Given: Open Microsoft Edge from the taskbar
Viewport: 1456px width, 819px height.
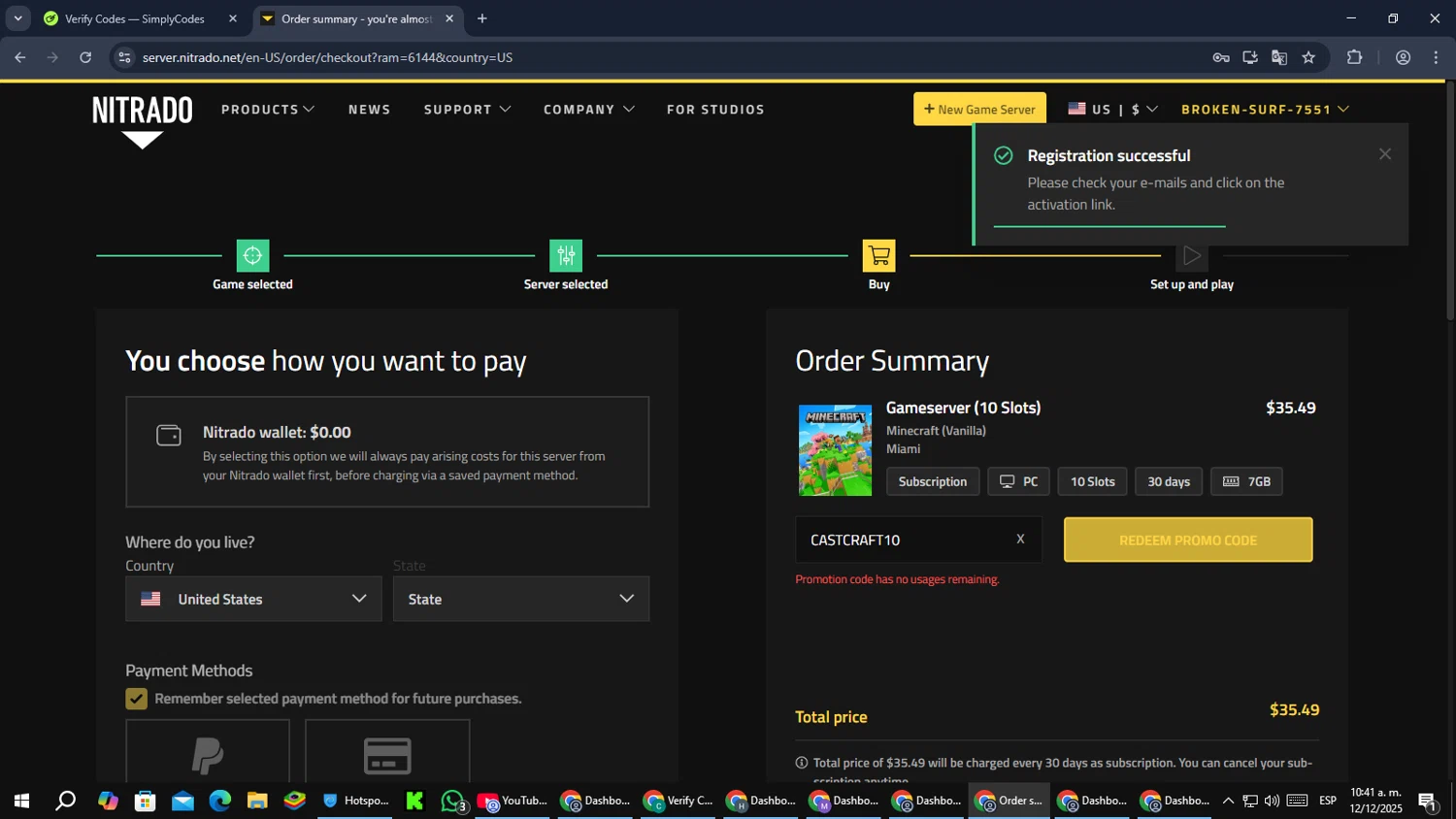Looking at the screenshot, I should click(x=220, y=801).
